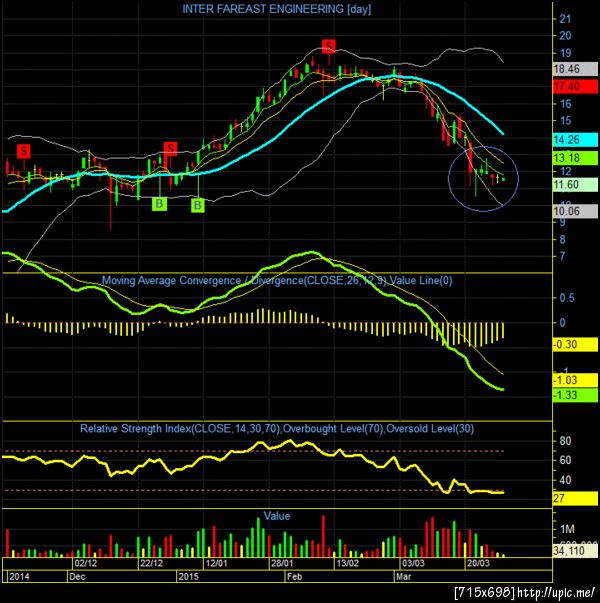
Task: Click the 22/12 date label
Action: tap(151, 563)
